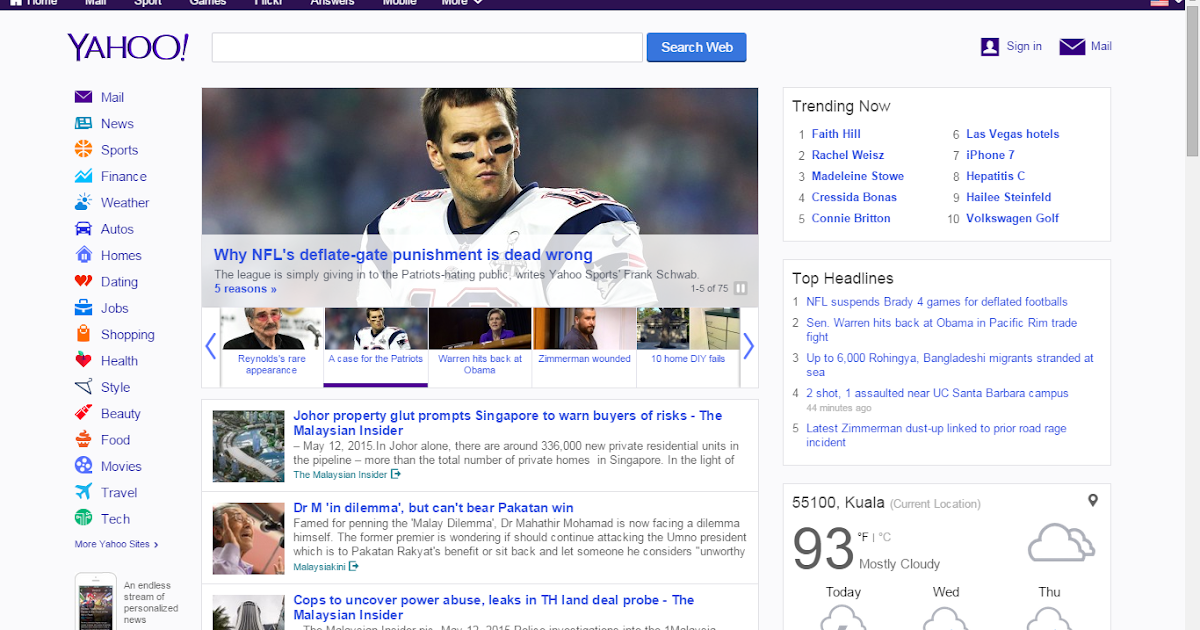Open trending topic Rachel Weisz
The height and width of the screenshot is (630, 1200).
pos(848,155)
